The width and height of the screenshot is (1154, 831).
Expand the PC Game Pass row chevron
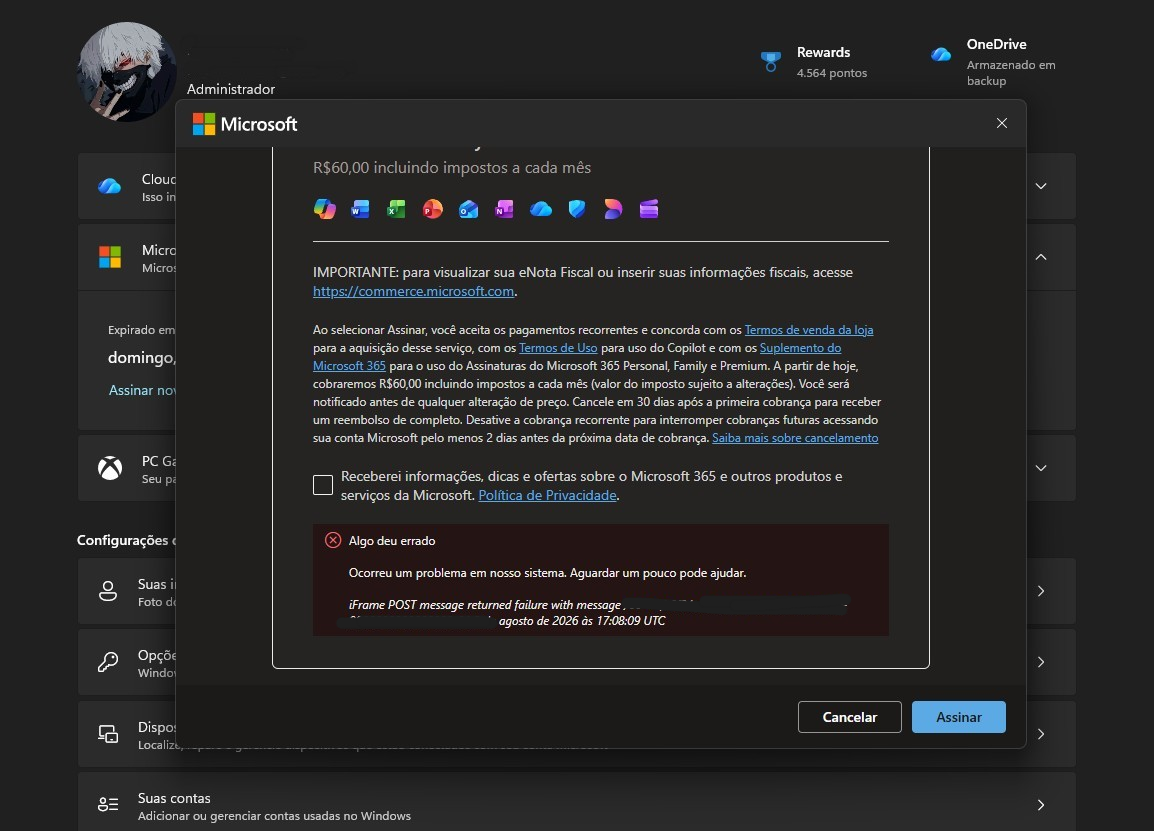point(1041,468)
